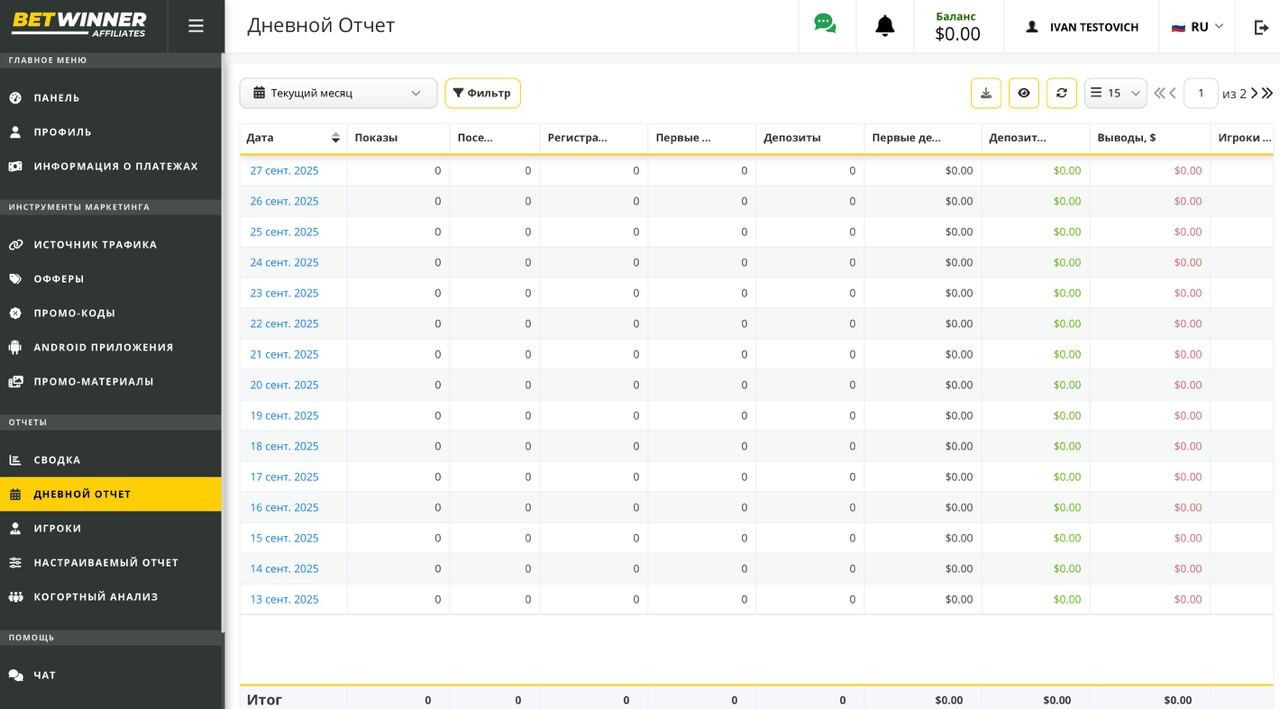This screenshot has width=1280, height=709.
Task: Click the logout icon in header
Action: [1261, 27]
